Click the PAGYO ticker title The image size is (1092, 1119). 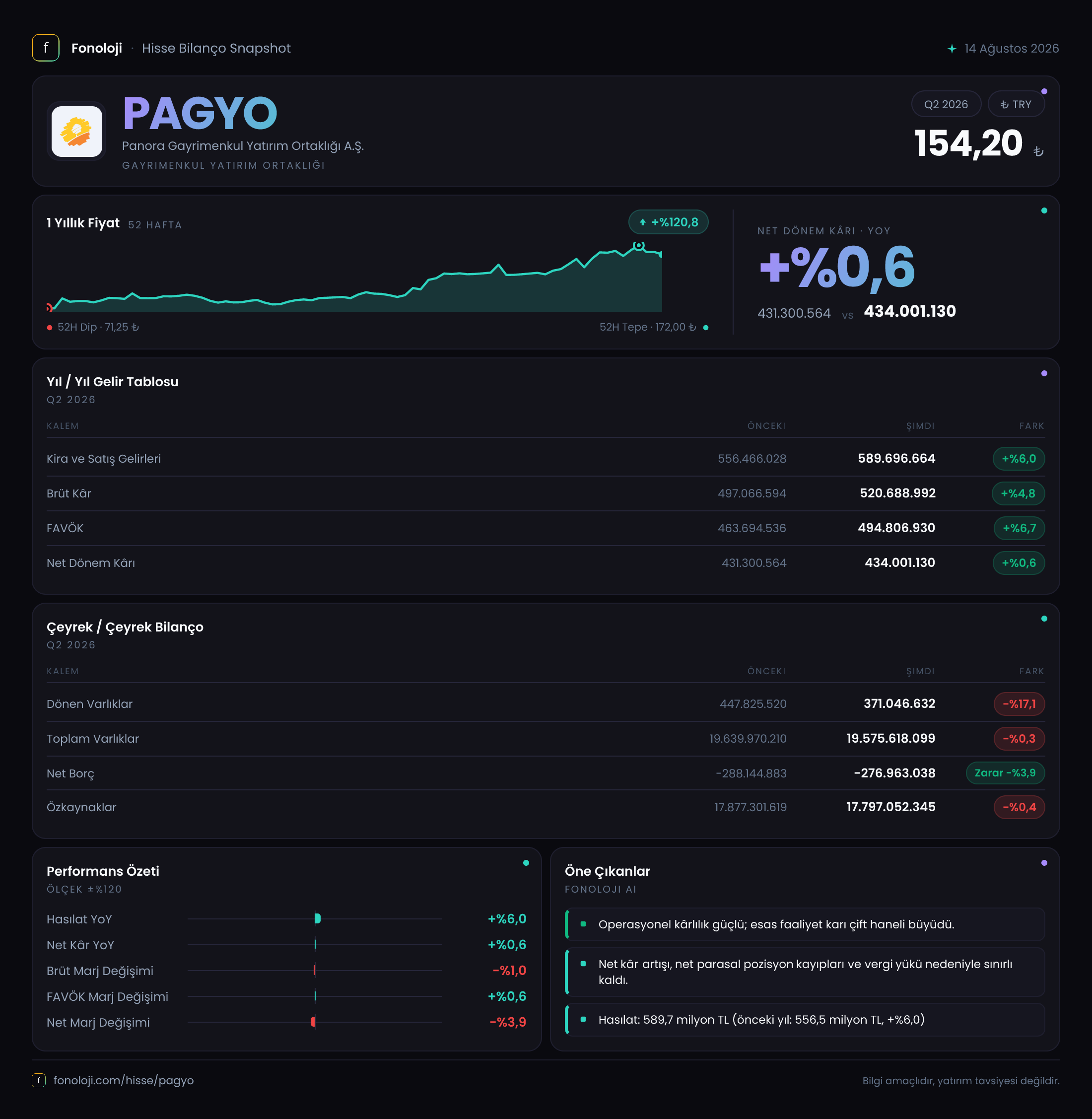click(200, 114)
